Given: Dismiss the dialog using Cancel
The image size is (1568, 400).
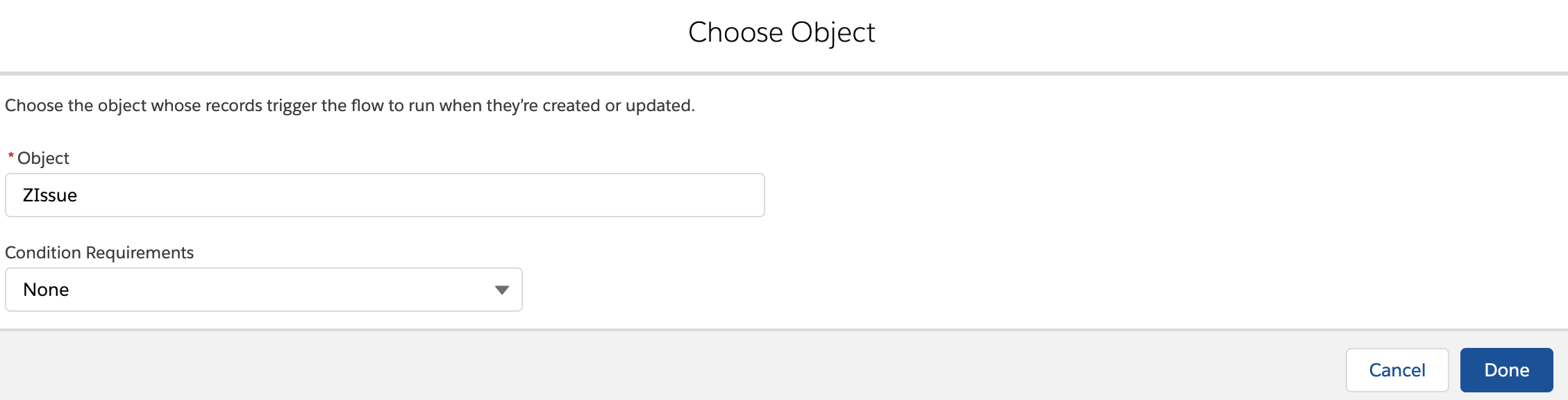Looking at the screenshot, I should pyautogui.click(x=1396, y=370).
